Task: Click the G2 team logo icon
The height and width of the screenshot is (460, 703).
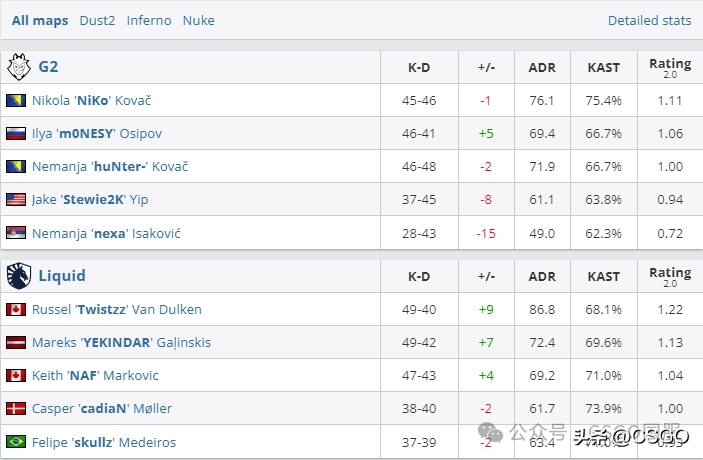Action: click(x=18, y=67)
